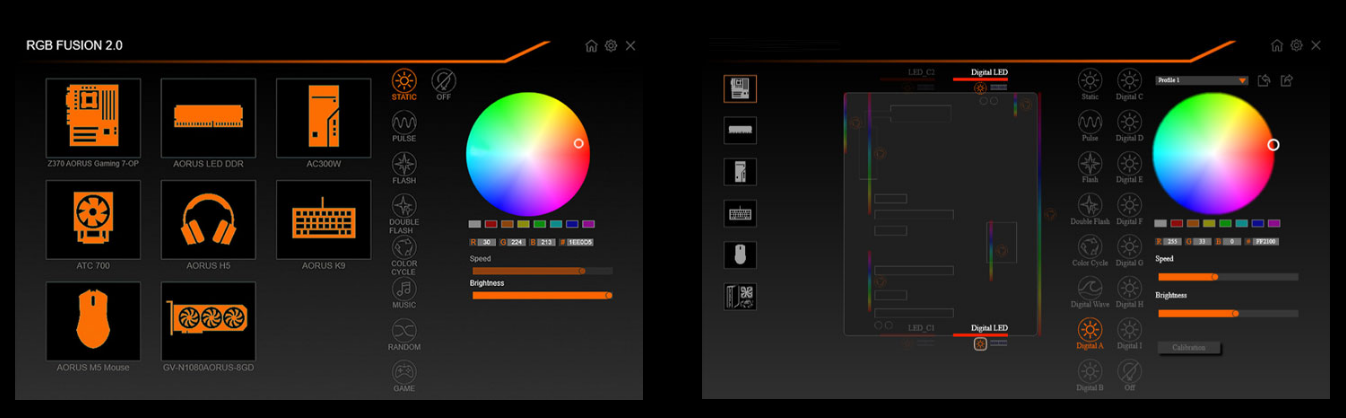The image size is (1346, 418).
Task: Click PC case icon in right sidebar
Action: [x=740, y=171]
